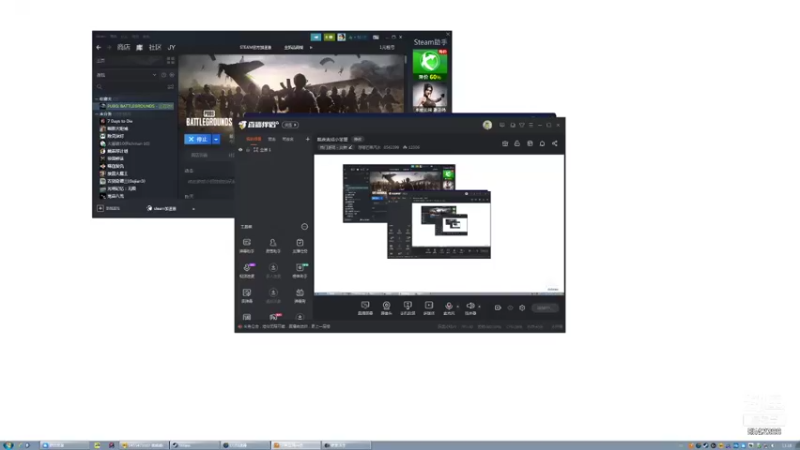Click the start live pill button
This screenshot has width=800, height=450.
[x=544, y=308]
